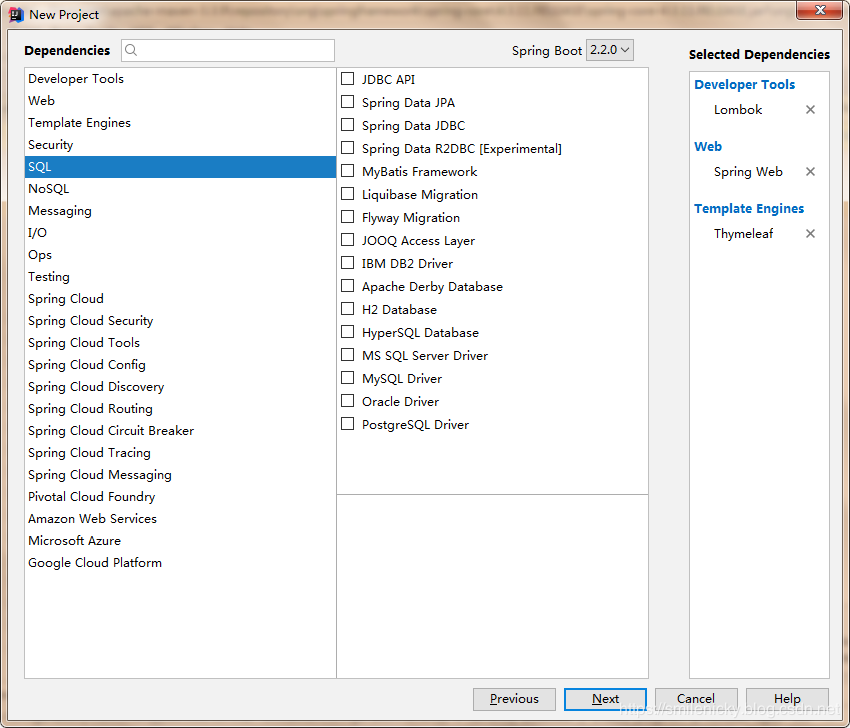Open the I/O category

180,233
